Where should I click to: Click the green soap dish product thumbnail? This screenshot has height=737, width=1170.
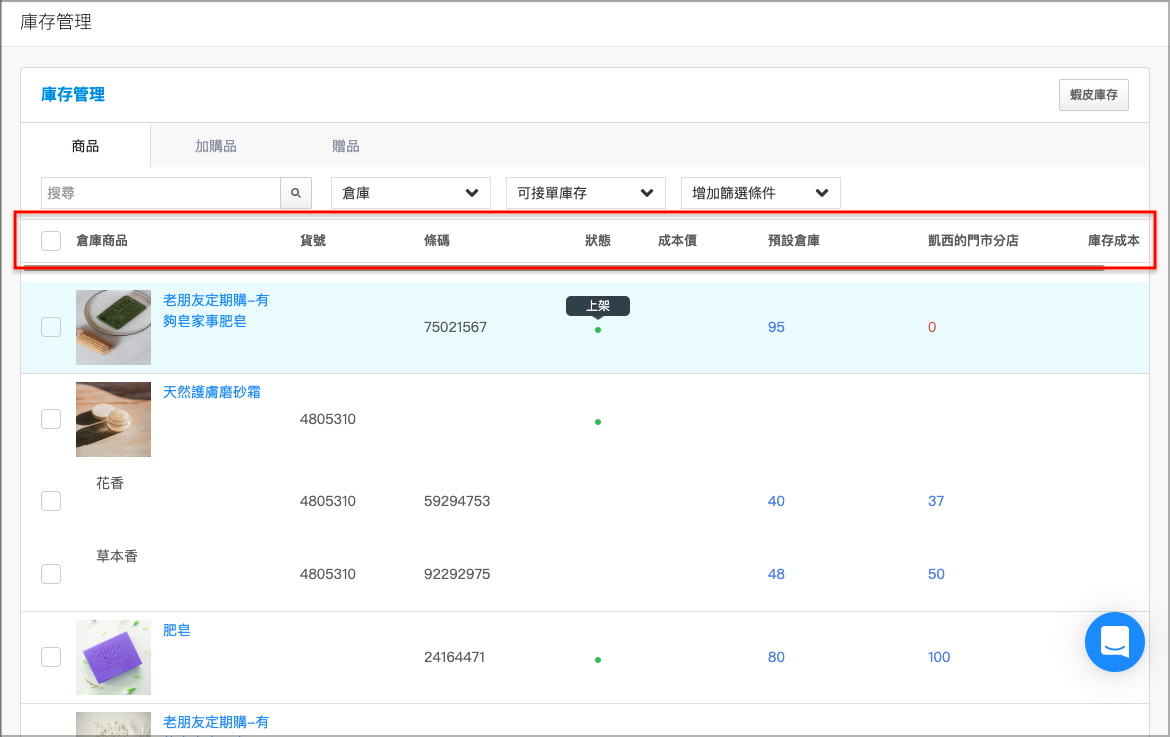tap(113, 327)
